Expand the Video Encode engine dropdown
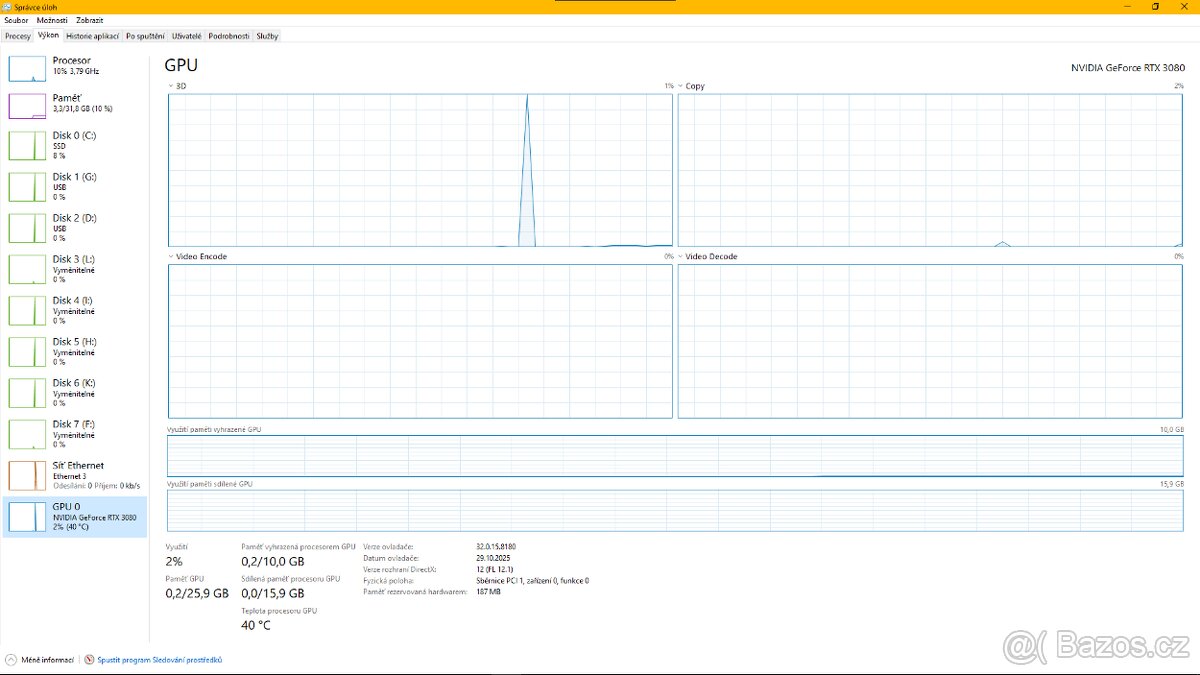1200x675 pixels. pyautogui.click(x=171, y=257)
